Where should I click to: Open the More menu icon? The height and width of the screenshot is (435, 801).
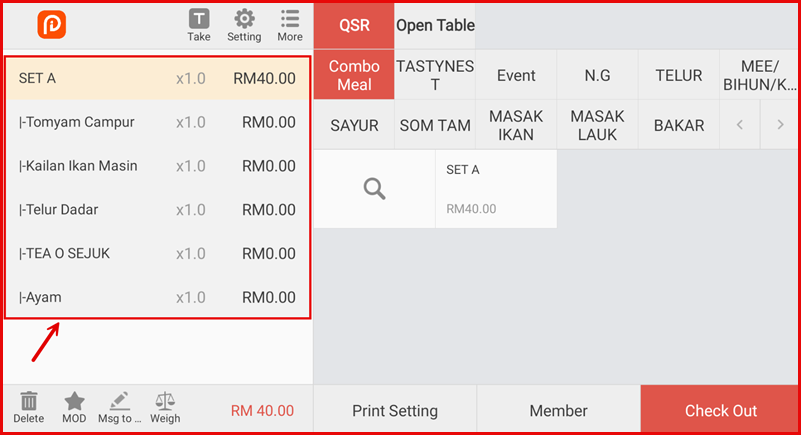point(290,25)
